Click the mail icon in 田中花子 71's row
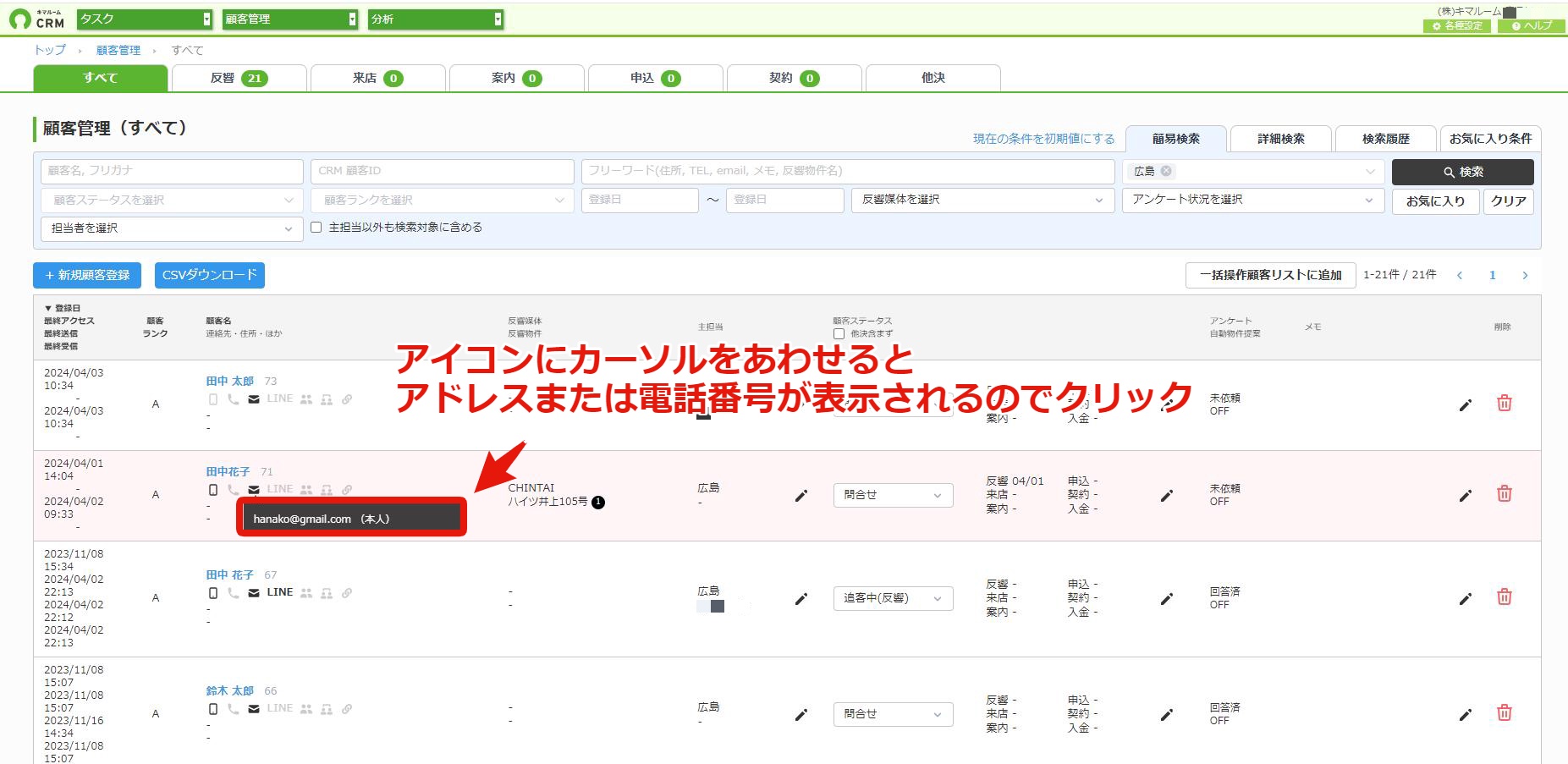Image resolution: width=1568 pixels, height=764 pixels. coord(254,490)
